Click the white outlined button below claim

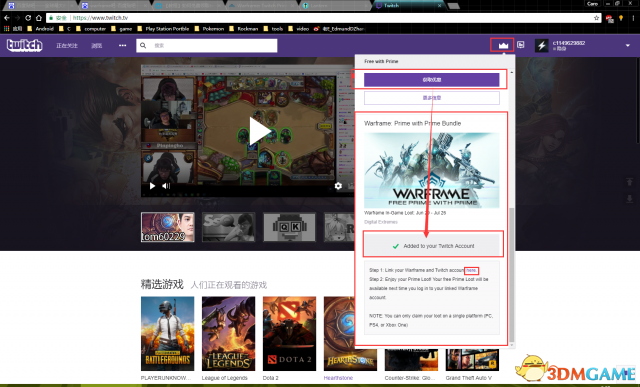431,98
